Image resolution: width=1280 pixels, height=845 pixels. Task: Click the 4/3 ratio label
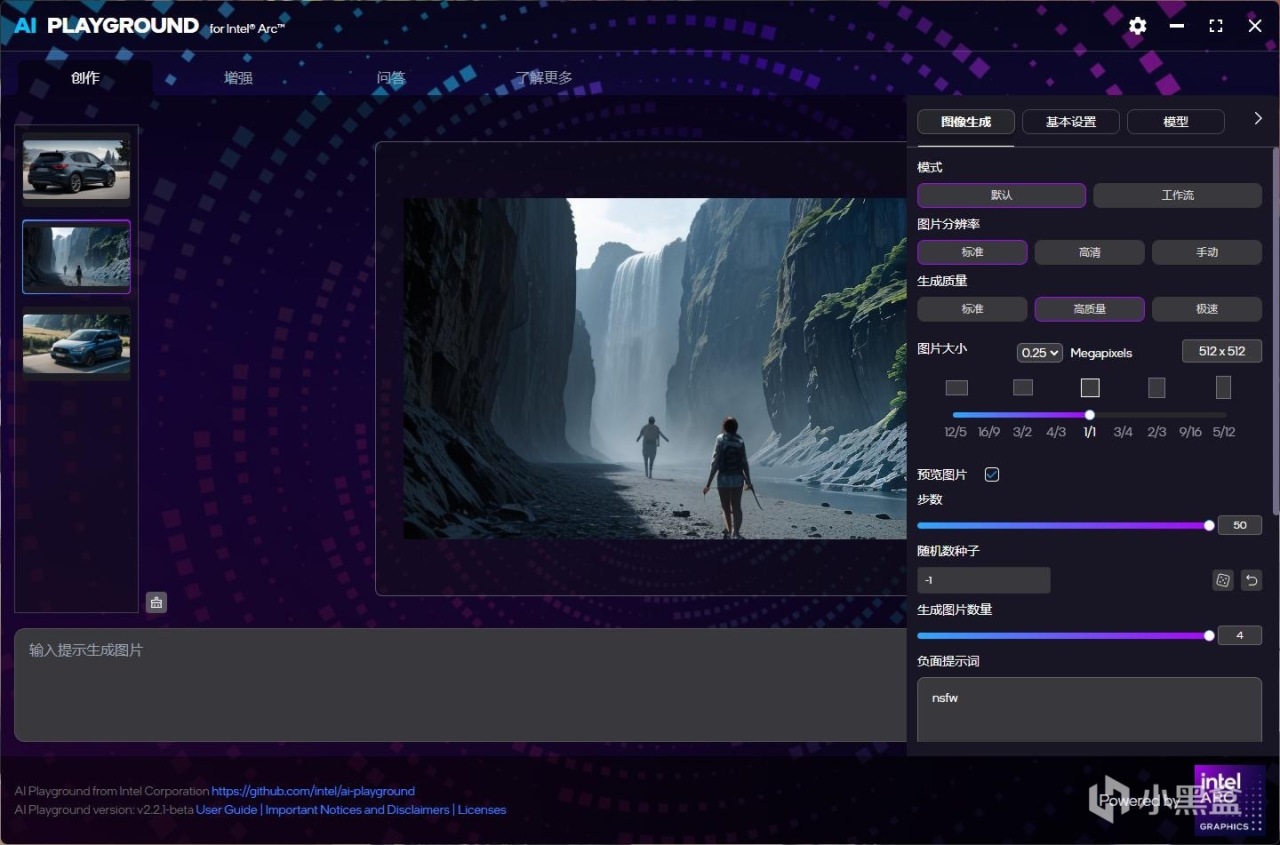pos(1056,432)
